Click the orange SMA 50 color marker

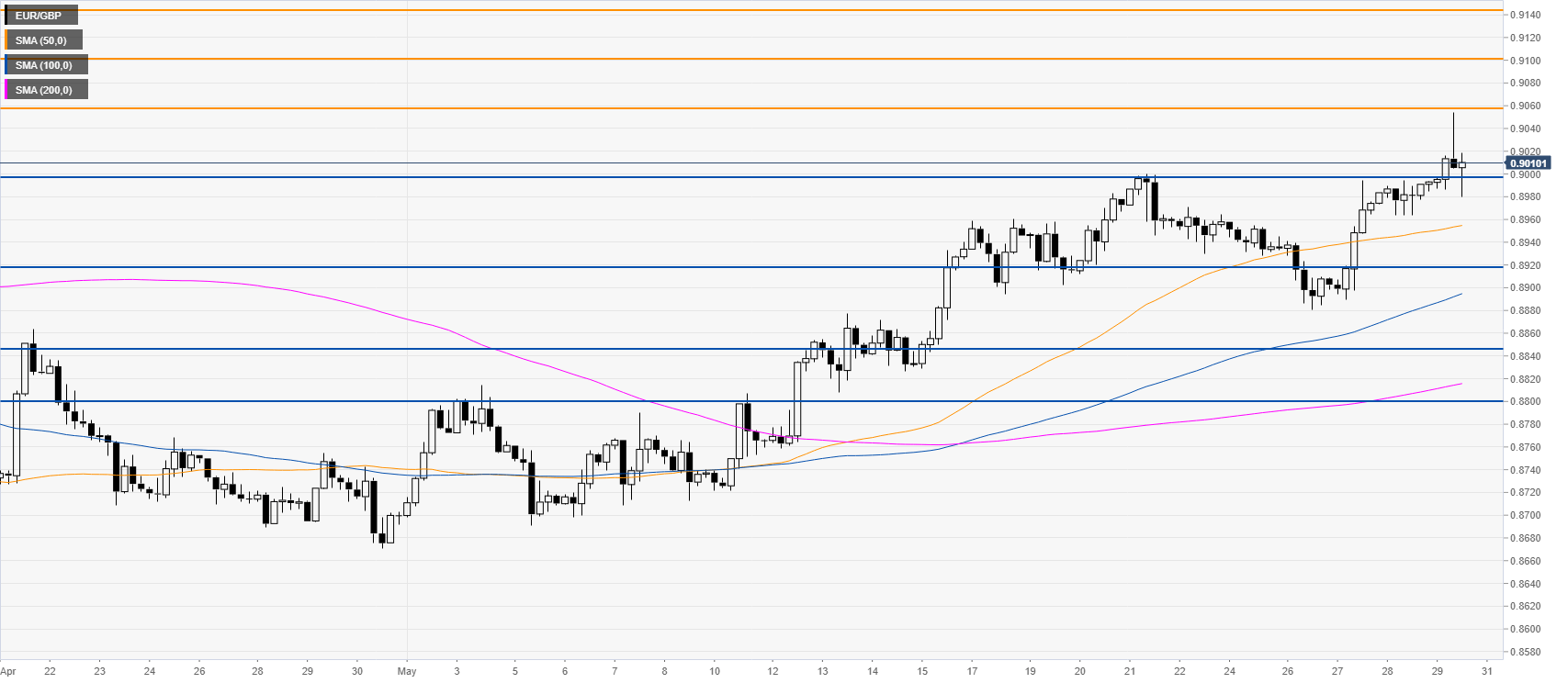6,40
